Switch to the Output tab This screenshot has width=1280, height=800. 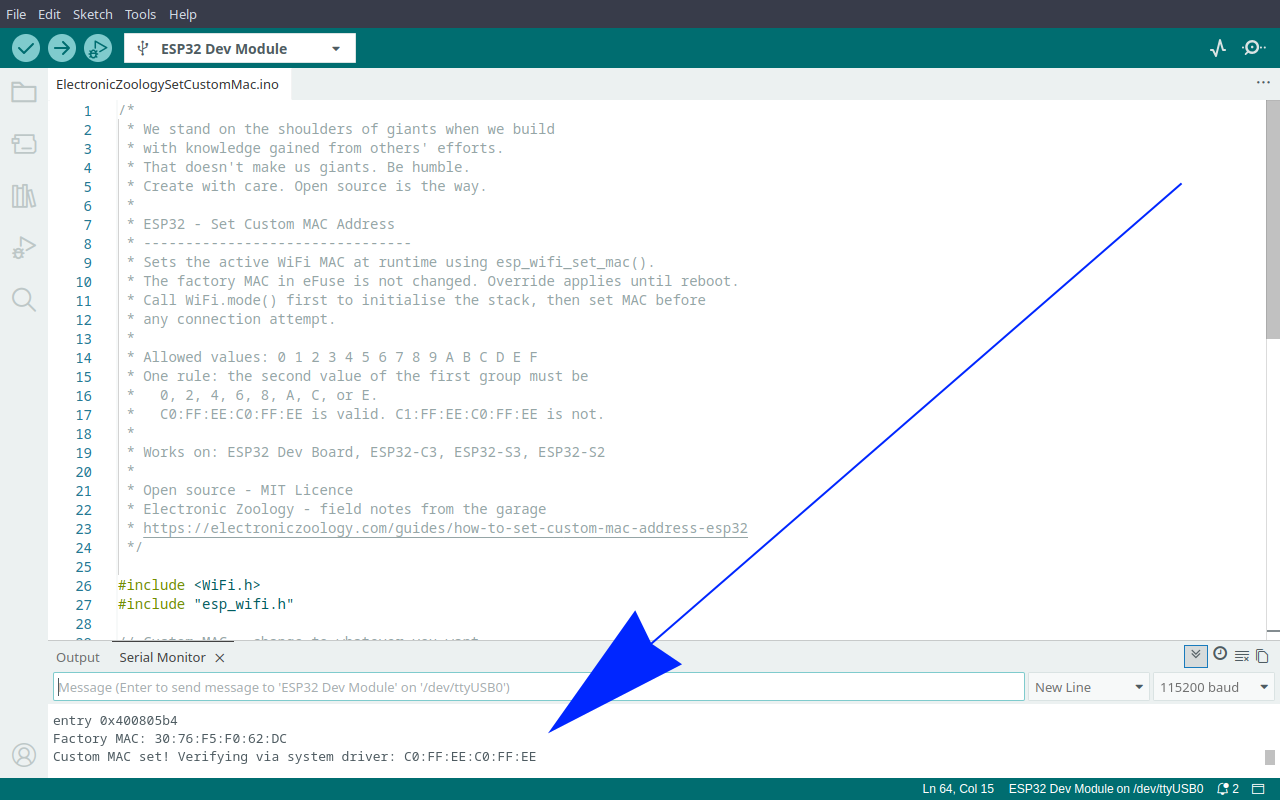pyautogui.click(x=78, y=657)
